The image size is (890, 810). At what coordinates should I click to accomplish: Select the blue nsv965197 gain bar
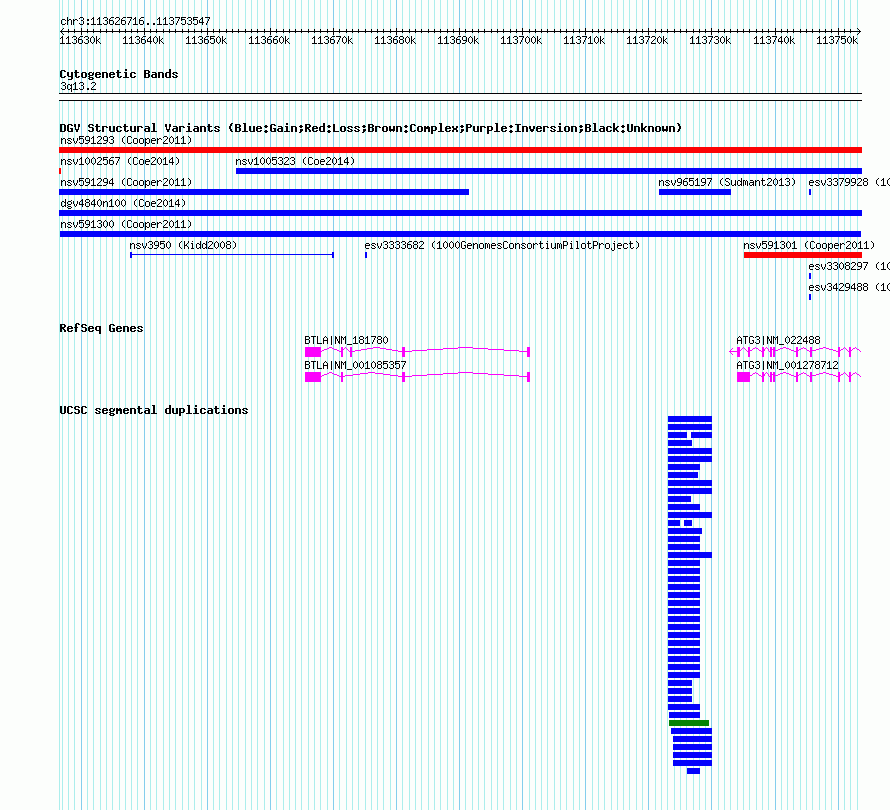(695, 192)
